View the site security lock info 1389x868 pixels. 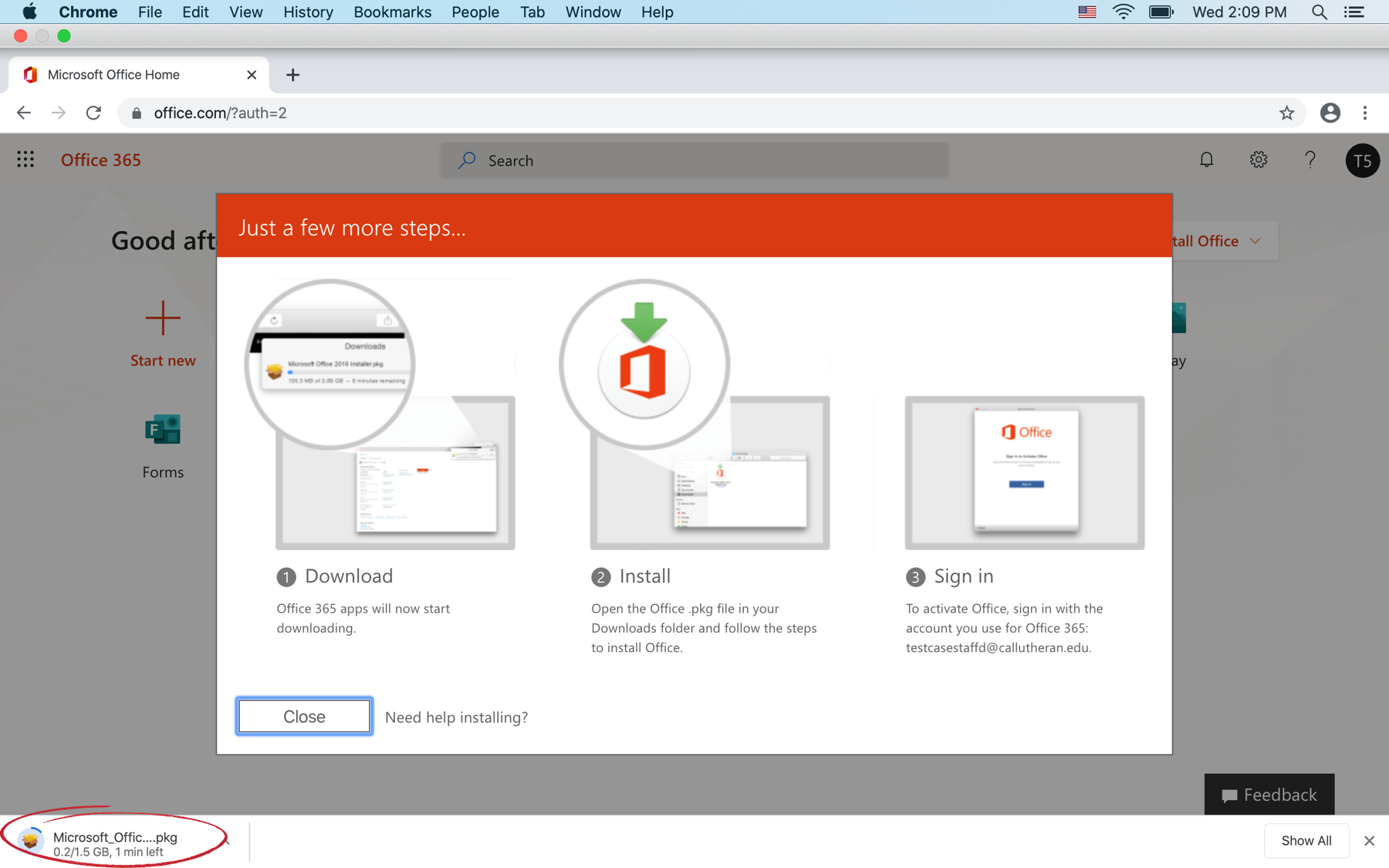[137, 113]
